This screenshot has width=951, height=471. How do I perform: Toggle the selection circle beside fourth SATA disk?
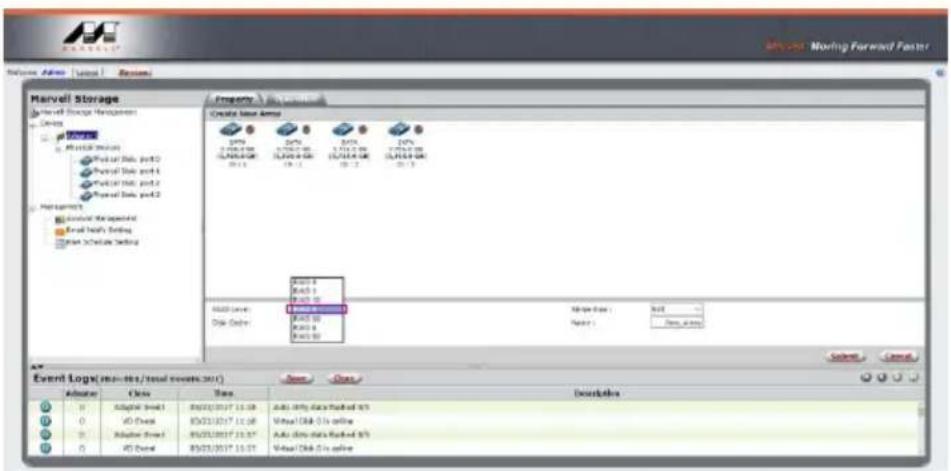pos(419,130)
